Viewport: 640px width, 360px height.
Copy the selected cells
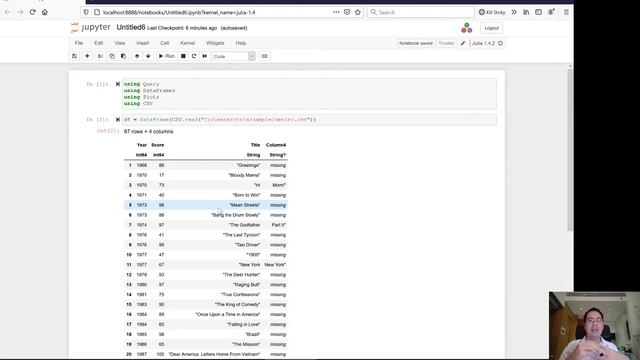click(x=112, y=56)
